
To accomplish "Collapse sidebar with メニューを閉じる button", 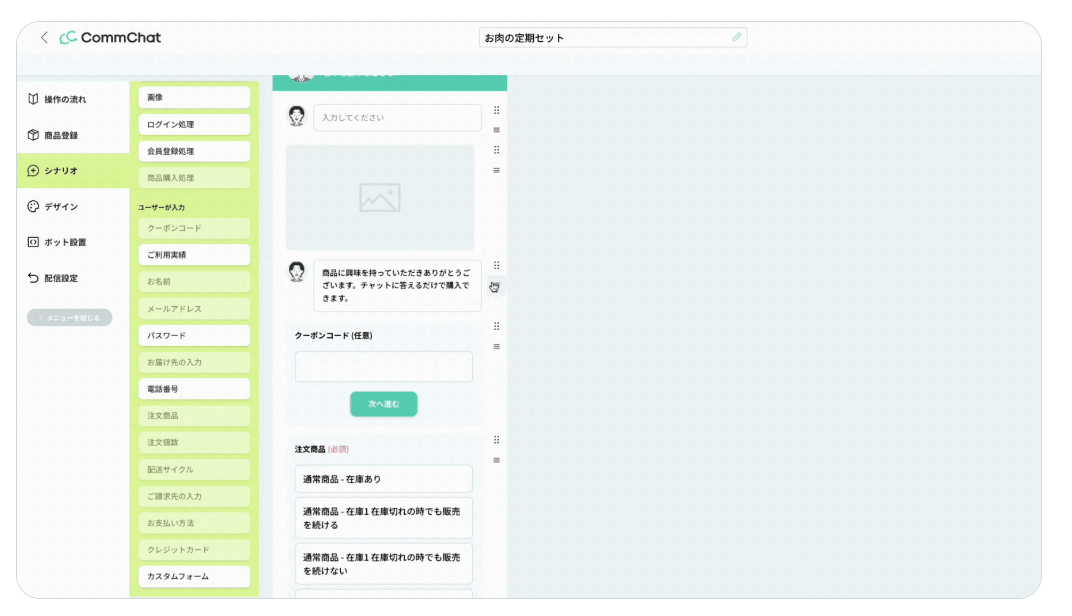I will [x=69, y=318].
